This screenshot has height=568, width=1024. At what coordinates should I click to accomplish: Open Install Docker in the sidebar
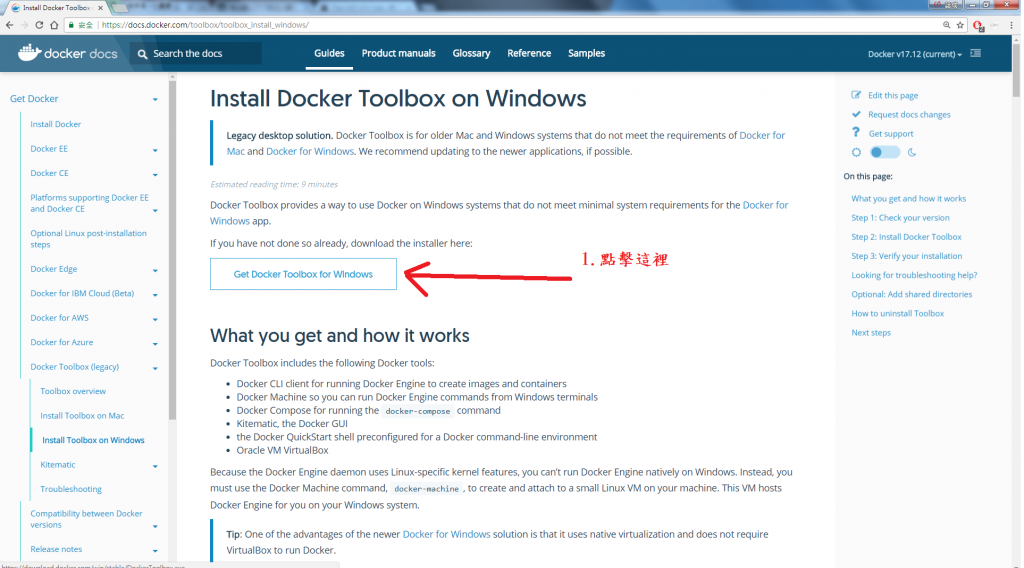pyautogui.click(x=56, y=124)
